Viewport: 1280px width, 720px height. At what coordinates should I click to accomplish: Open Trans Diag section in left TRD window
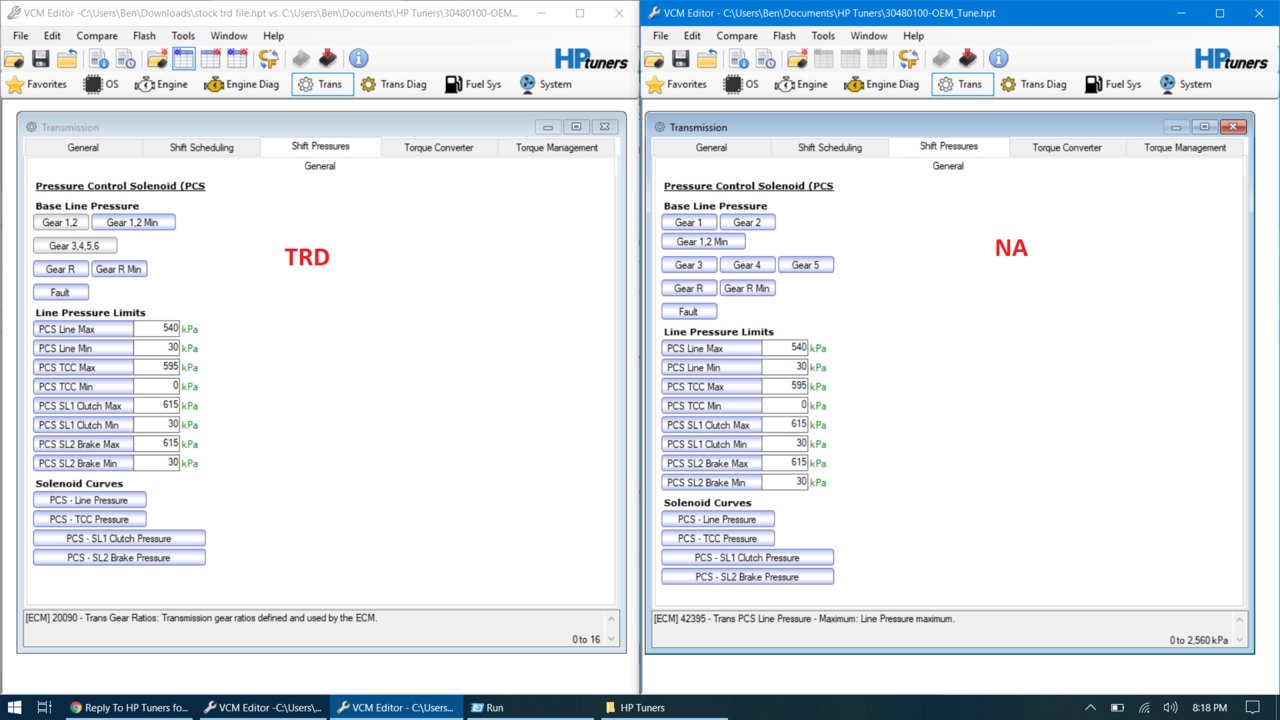click(394, 84)
